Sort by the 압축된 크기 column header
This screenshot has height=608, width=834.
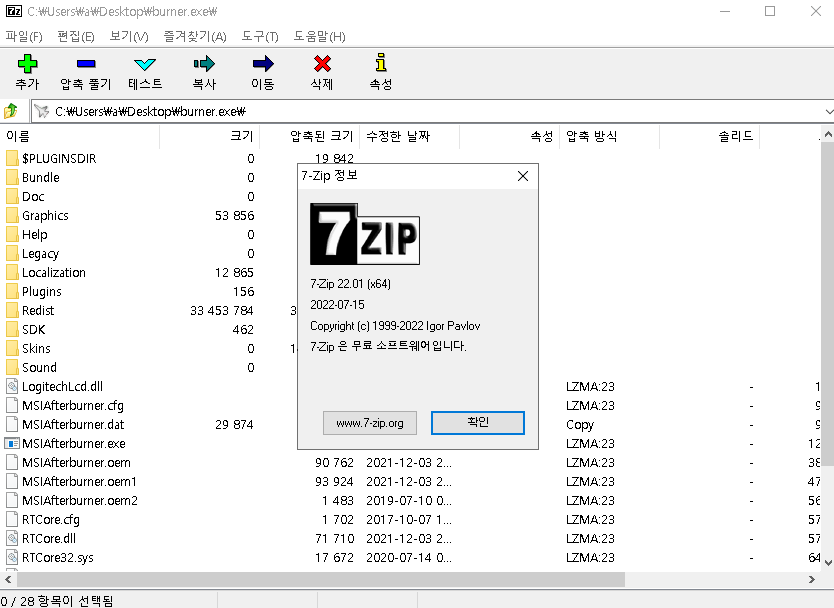click(310, 136)
